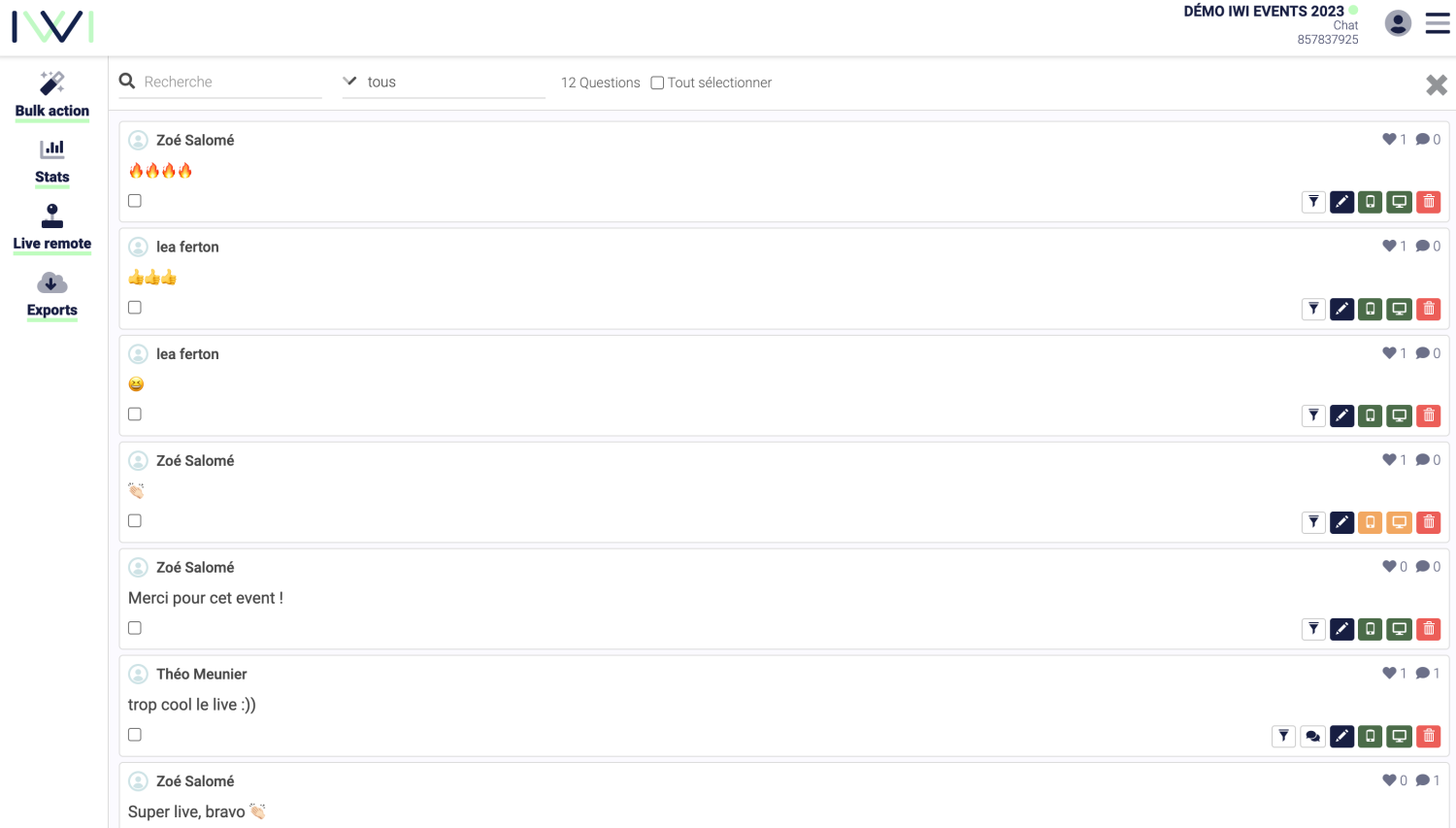Toggle orange mobile display for clapping message
This screenshot has height=828, width=1456.
[1371, 522]
